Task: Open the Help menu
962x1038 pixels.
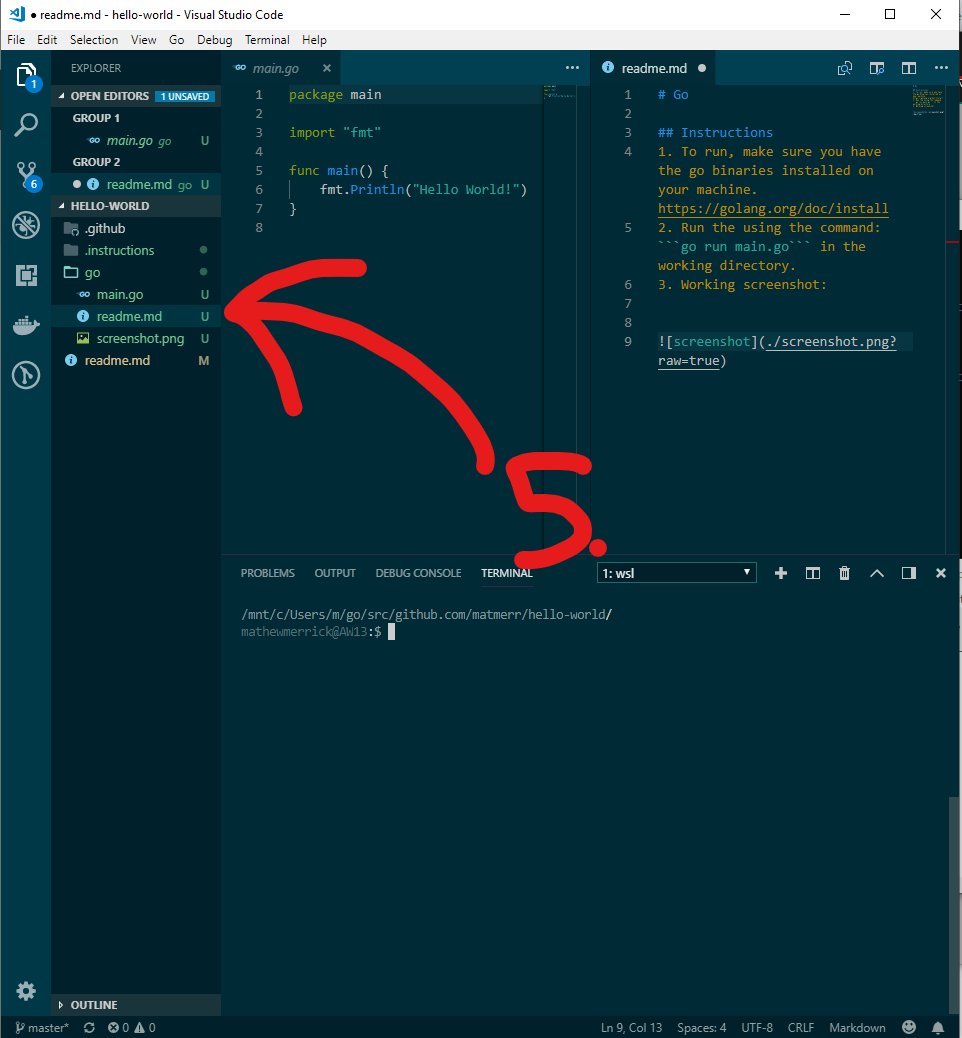Action: click(314, 40)
